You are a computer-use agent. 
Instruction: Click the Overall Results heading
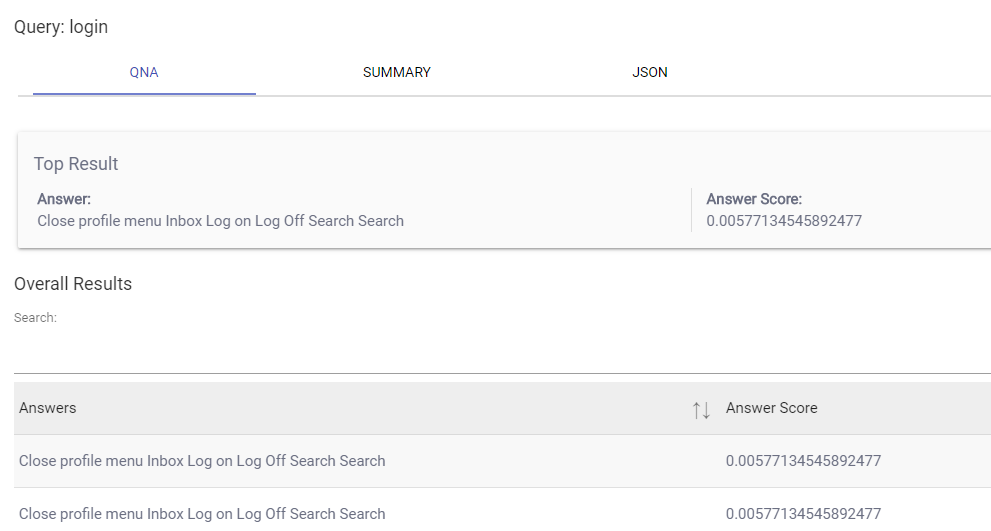[x=73, y=284]
